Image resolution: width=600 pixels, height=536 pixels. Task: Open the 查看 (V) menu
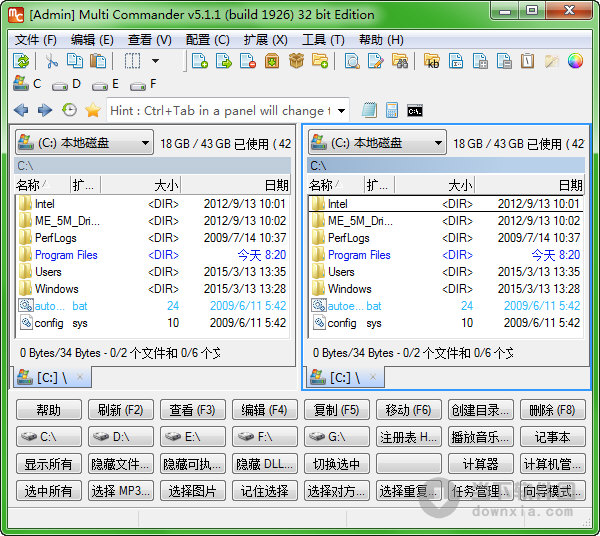150,40
